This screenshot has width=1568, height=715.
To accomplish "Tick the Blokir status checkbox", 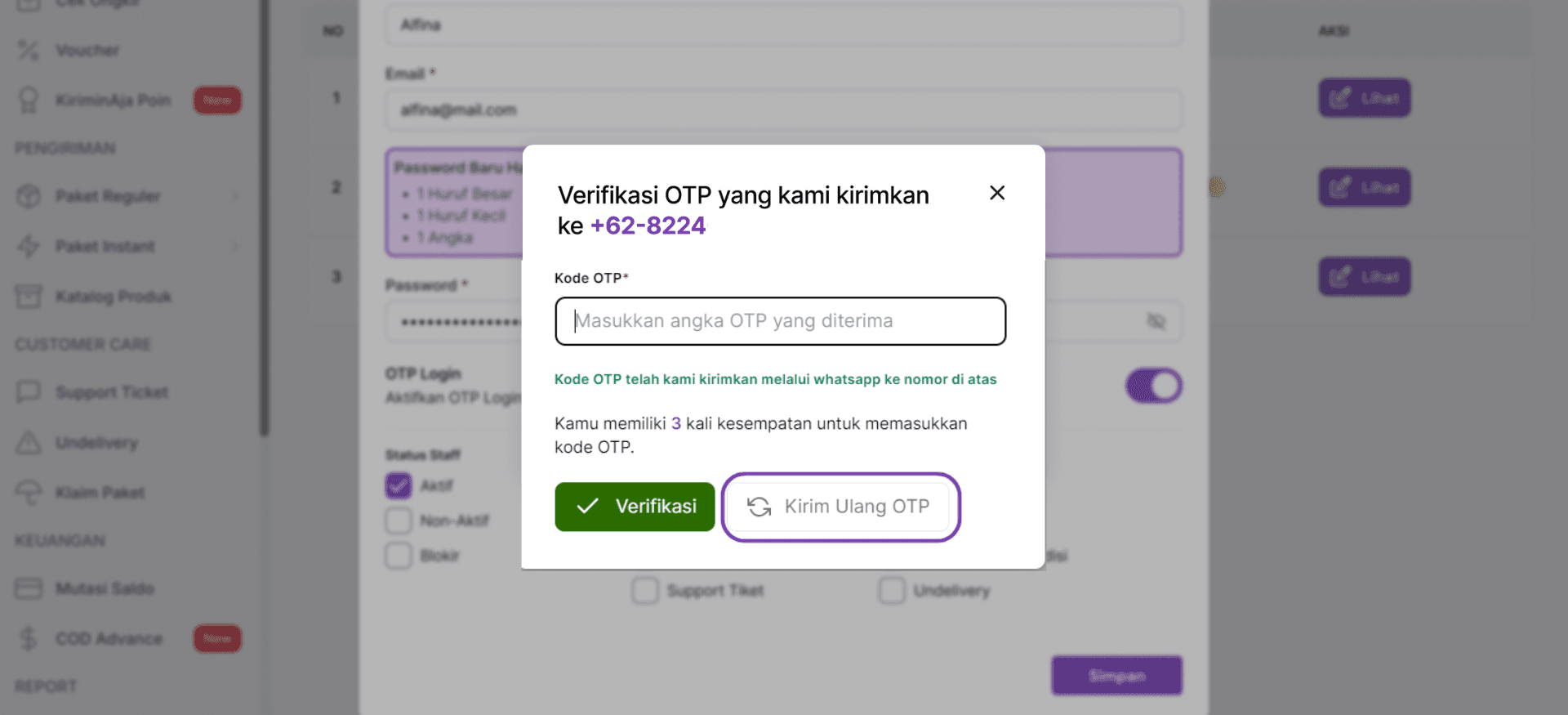I will pyautogui.click(x=399, y=556).
